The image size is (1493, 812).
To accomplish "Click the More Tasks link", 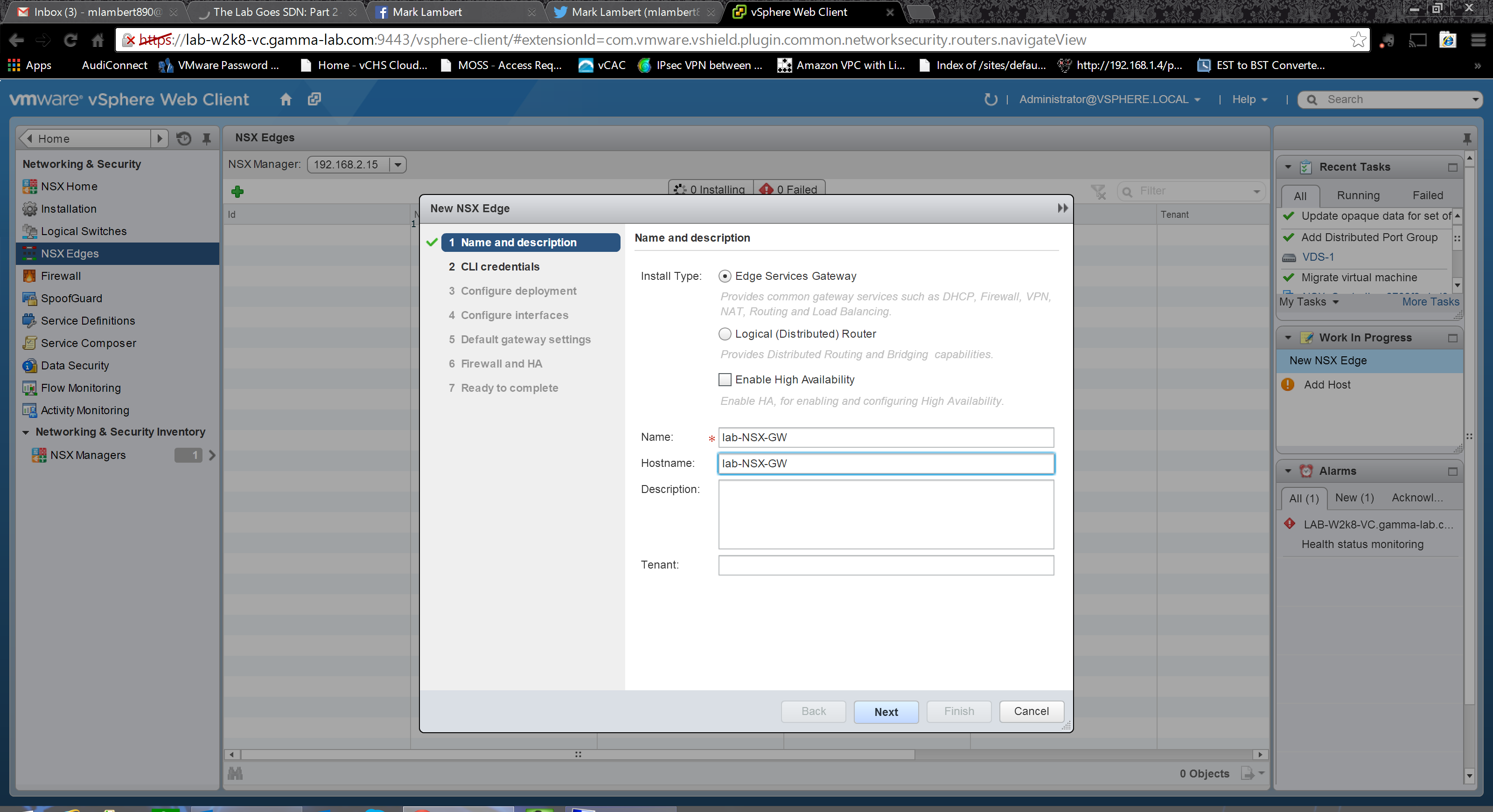I will point(1430,302).
